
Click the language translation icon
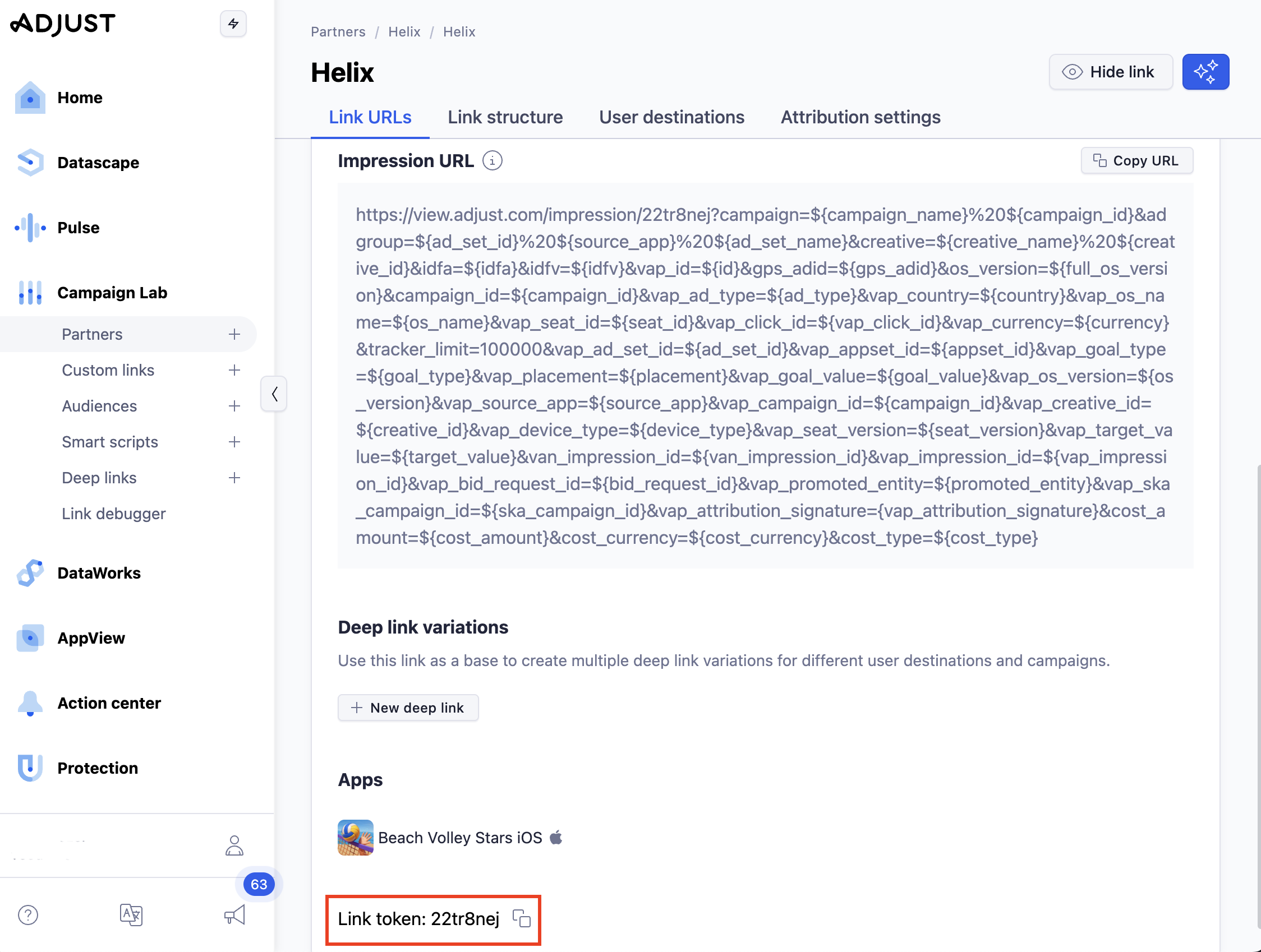(x=131, y=914)
